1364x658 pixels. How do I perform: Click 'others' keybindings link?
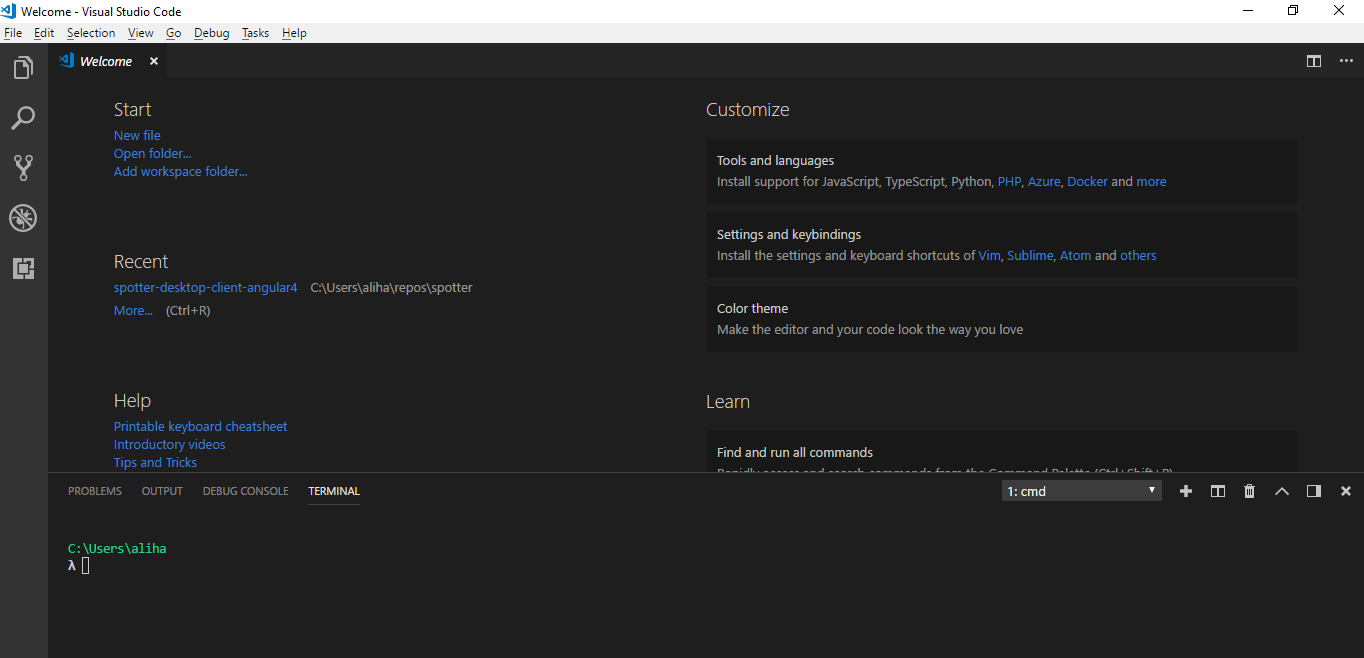tap(1138, 255)
